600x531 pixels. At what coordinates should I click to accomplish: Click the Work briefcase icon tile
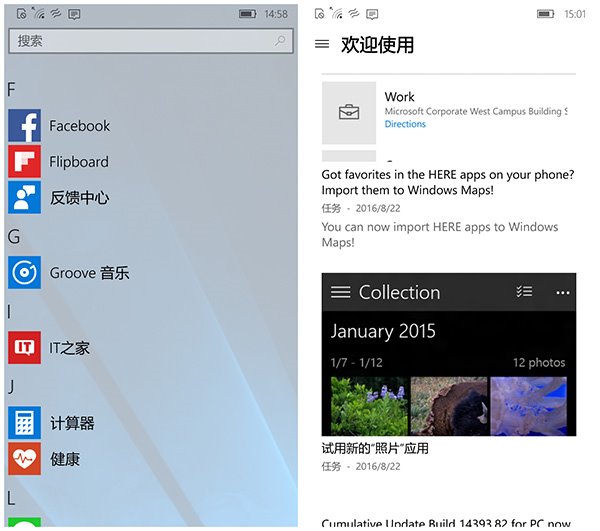coord(349,113)
